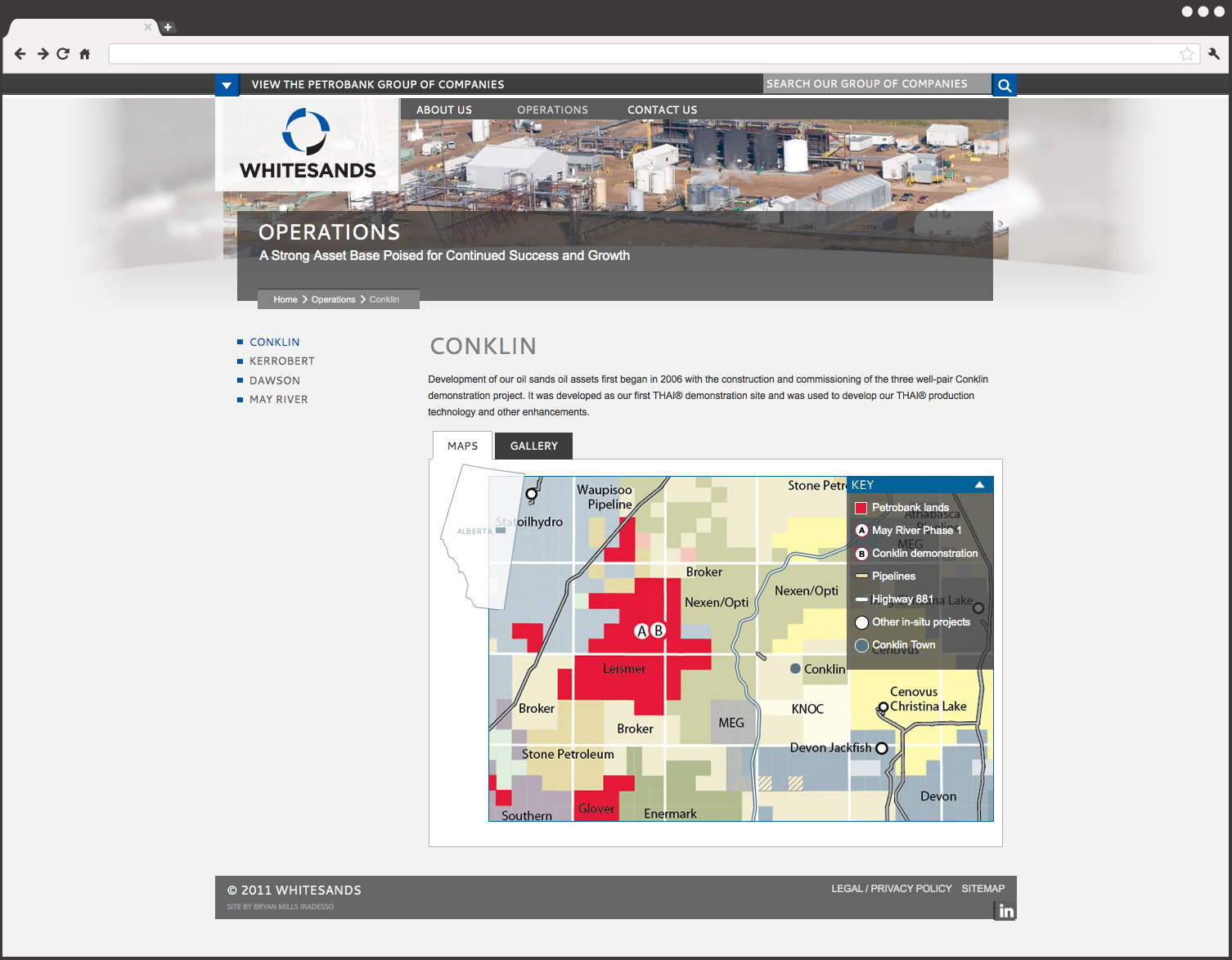Open the About Us menu

[x=443, y=110]
